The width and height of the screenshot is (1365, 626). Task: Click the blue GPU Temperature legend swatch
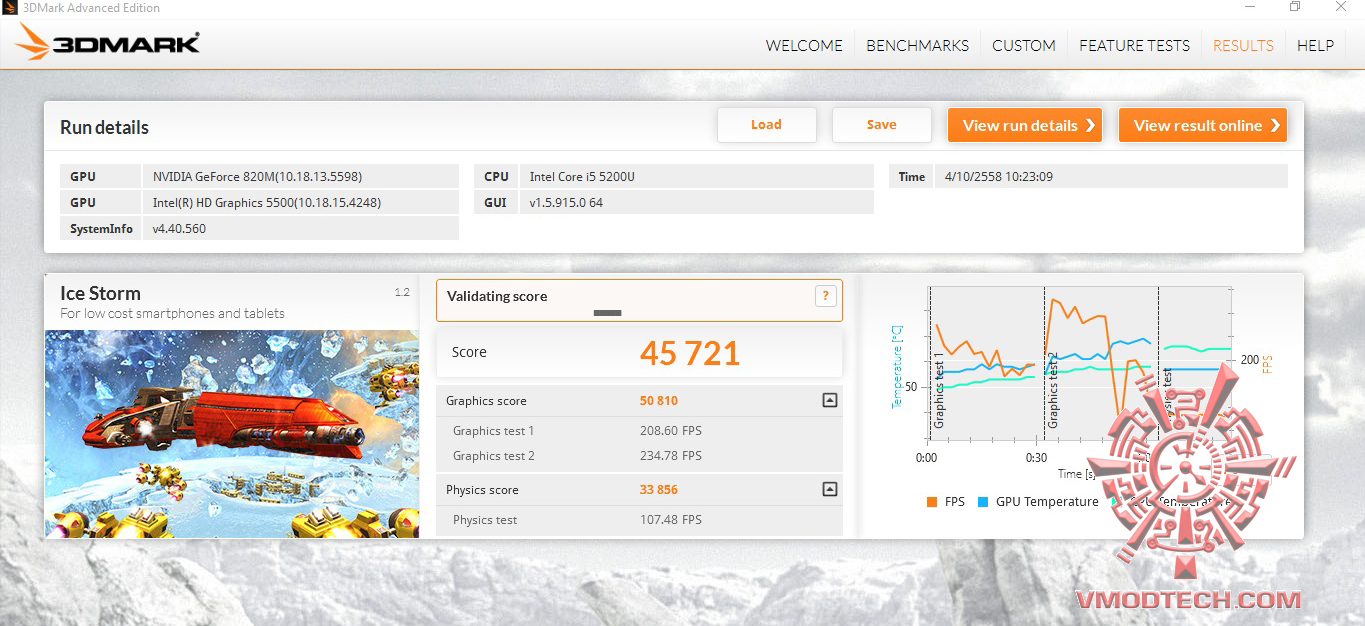(983, 502)
